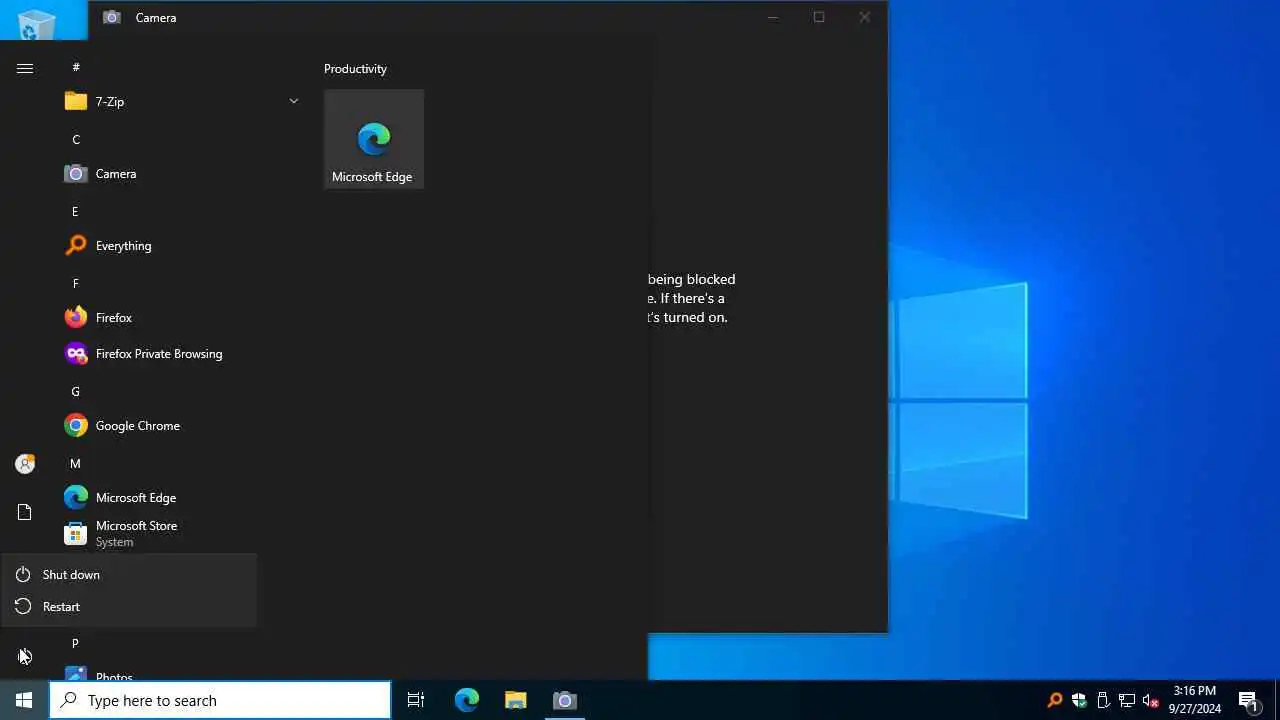
Task: Click the Safely Remove Hardware tray icon
Action: coord(1103,700)
